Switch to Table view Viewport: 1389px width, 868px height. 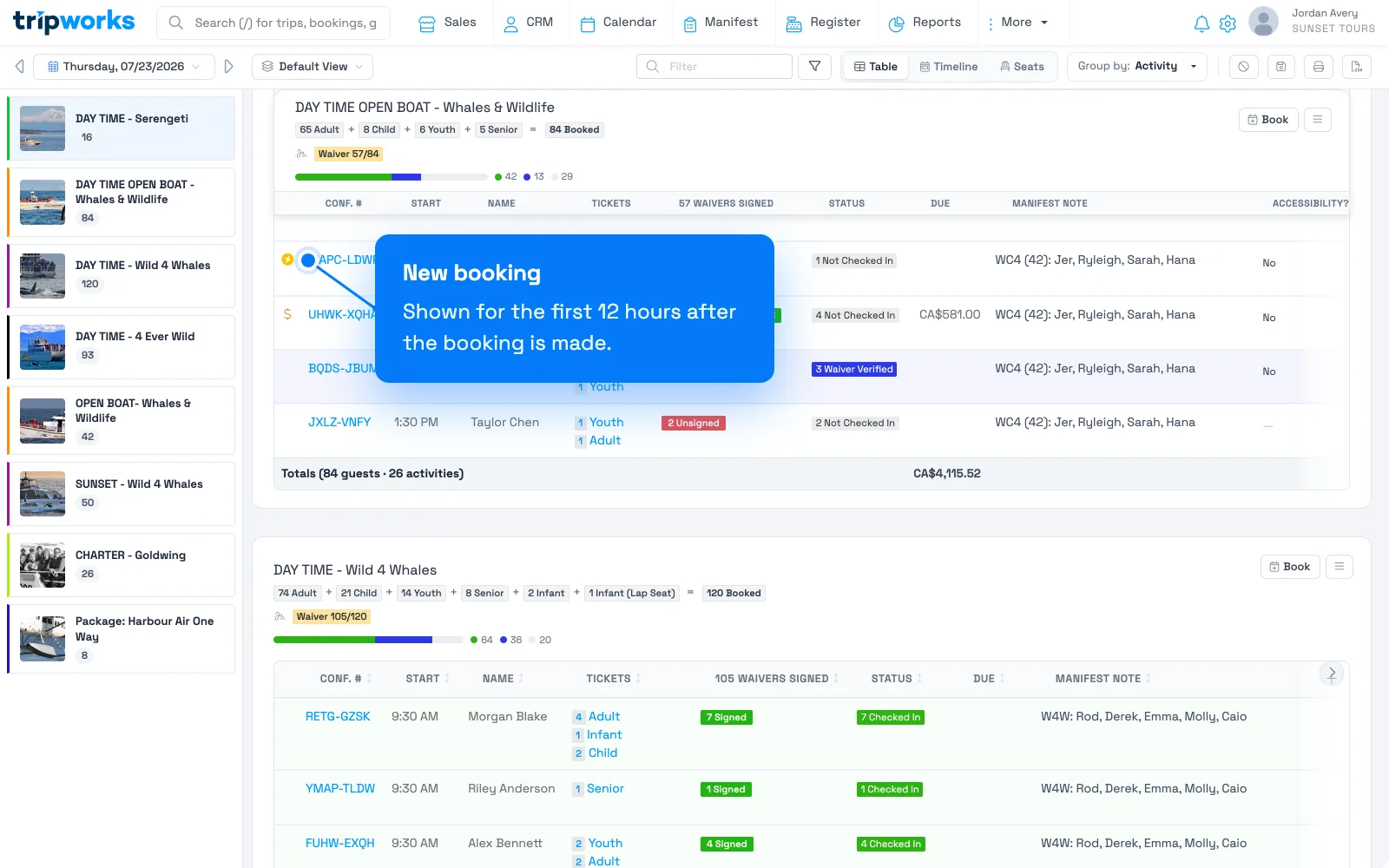click(x=875, y=67)
